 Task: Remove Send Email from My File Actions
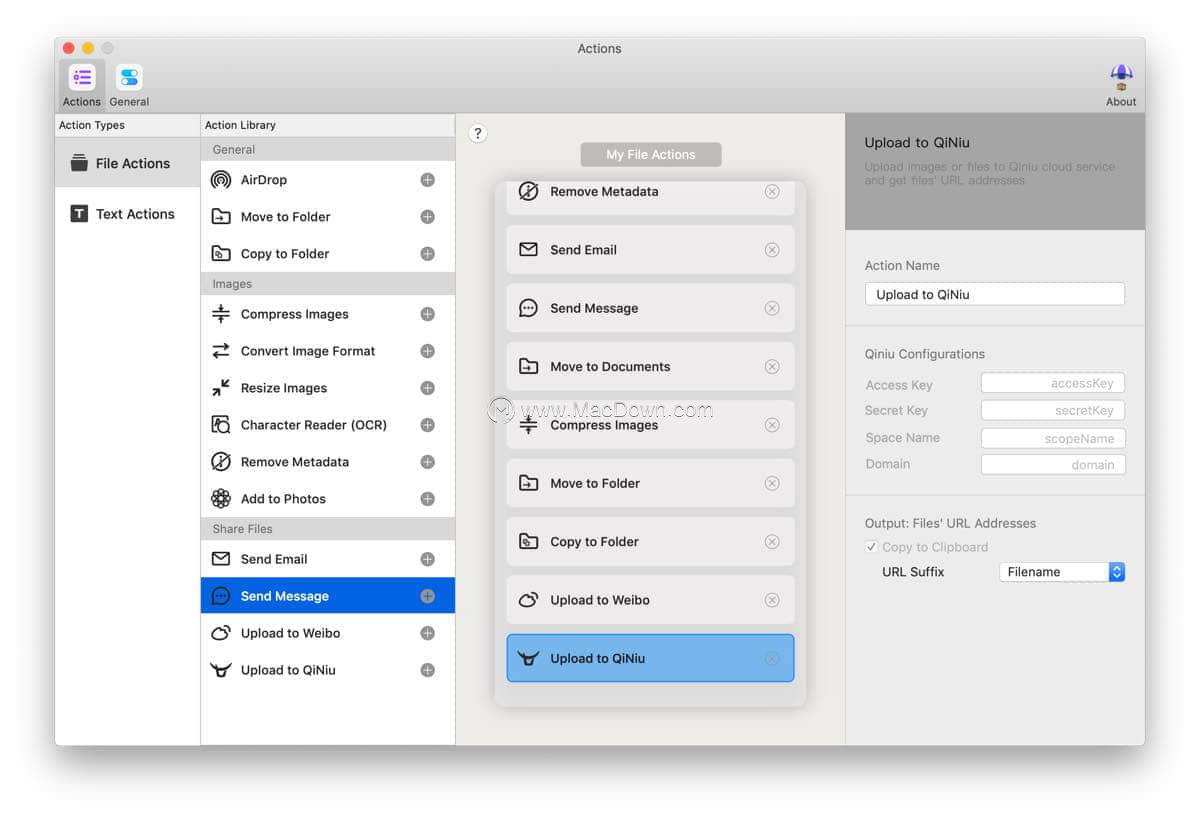772,250
